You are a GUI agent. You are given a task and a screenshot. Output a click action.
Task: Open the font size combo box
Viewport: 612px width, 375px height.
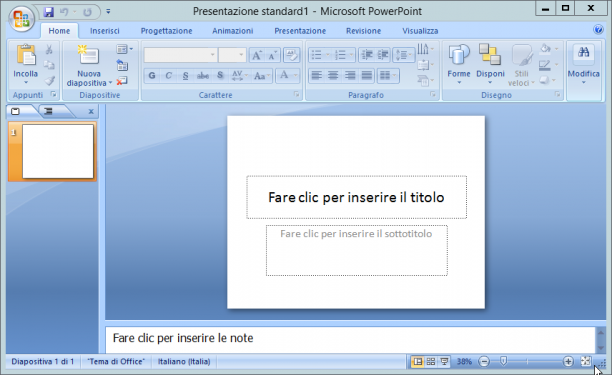pyautogui.click(x=232, y=55)
